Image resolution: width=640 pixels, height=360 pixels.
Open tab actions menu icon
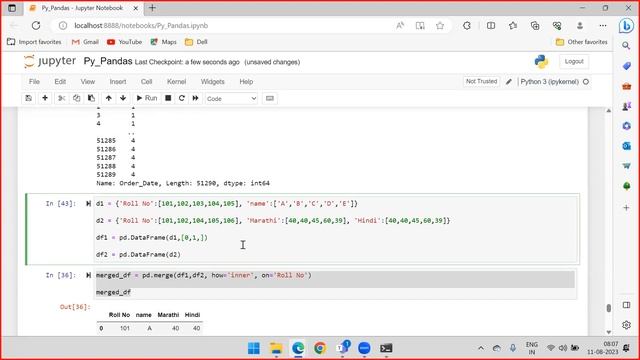tap(12, 8)
